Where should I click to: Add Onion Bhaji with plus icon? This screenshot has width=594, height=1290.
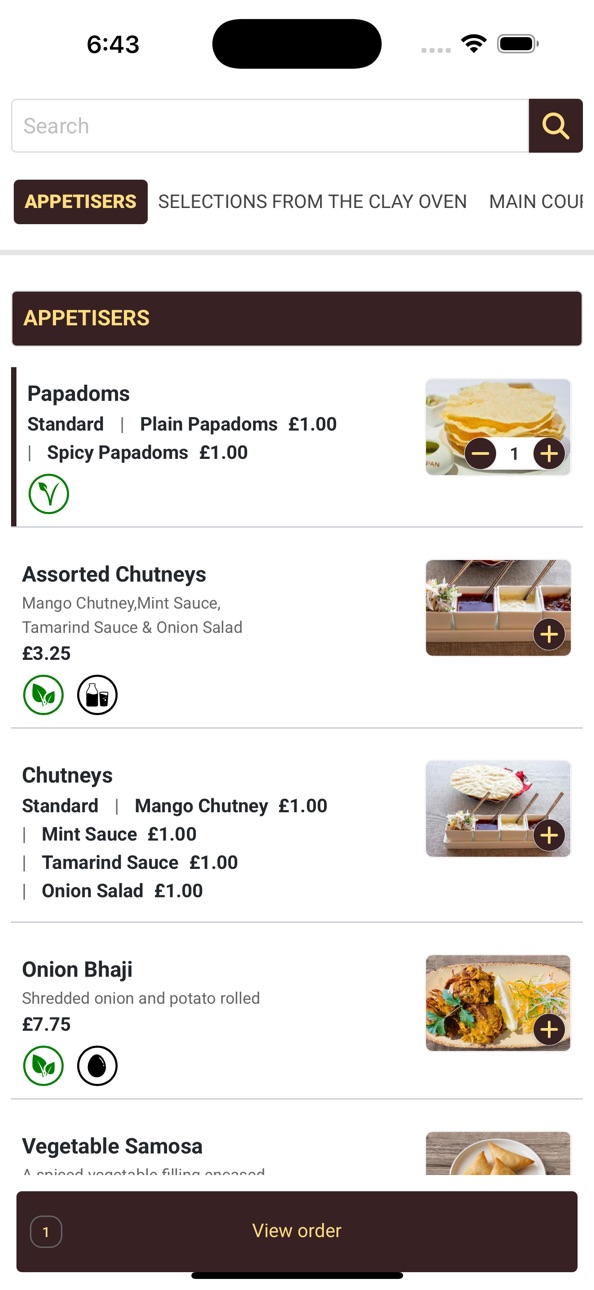click(x=549, y=1029)
